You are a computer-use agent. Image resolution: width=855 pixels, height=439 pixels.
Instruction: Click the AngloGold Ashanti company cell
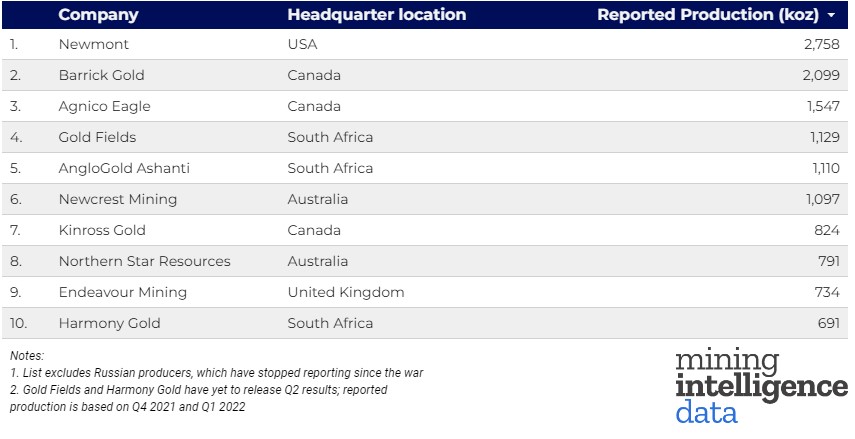click(x=124, y=168)
